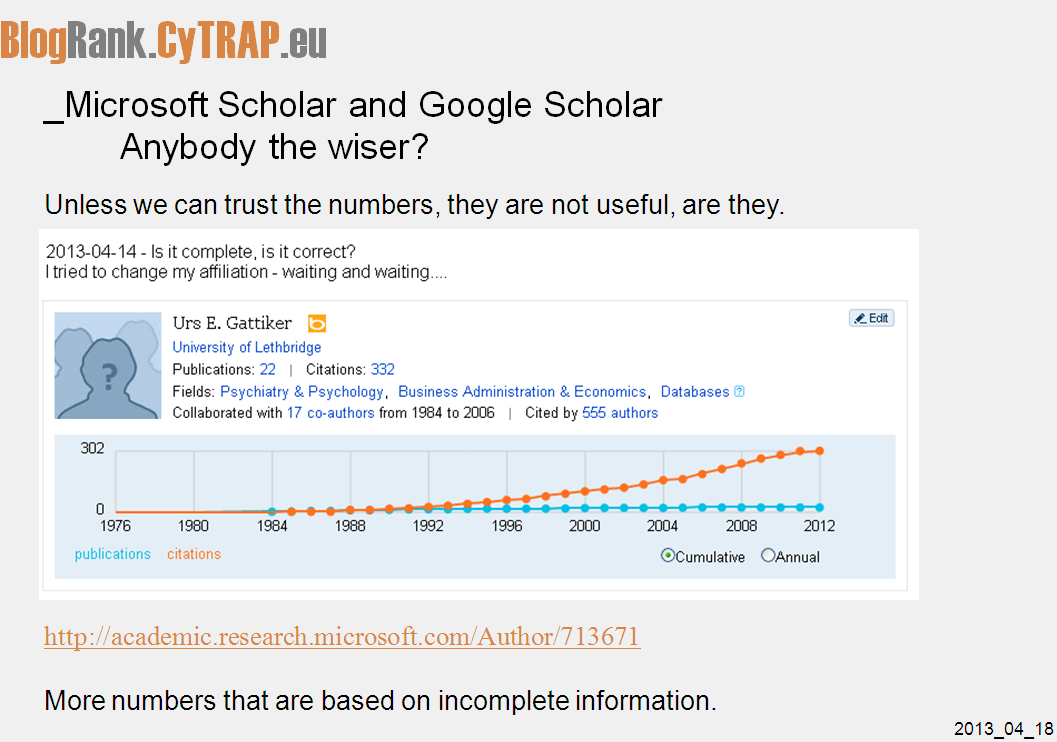Click the orange Bing icon beside Urs E. Gattiker
The image size is (1057, 742).
317,323
